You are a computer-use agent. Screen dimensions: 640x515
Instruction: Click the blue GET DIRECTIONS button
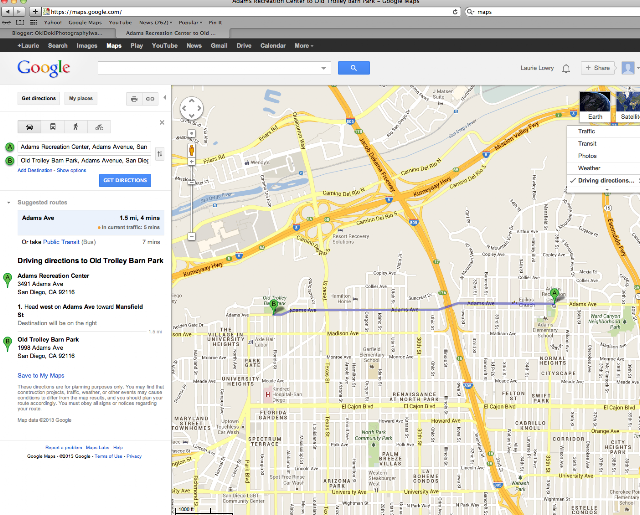click(125, 180)
